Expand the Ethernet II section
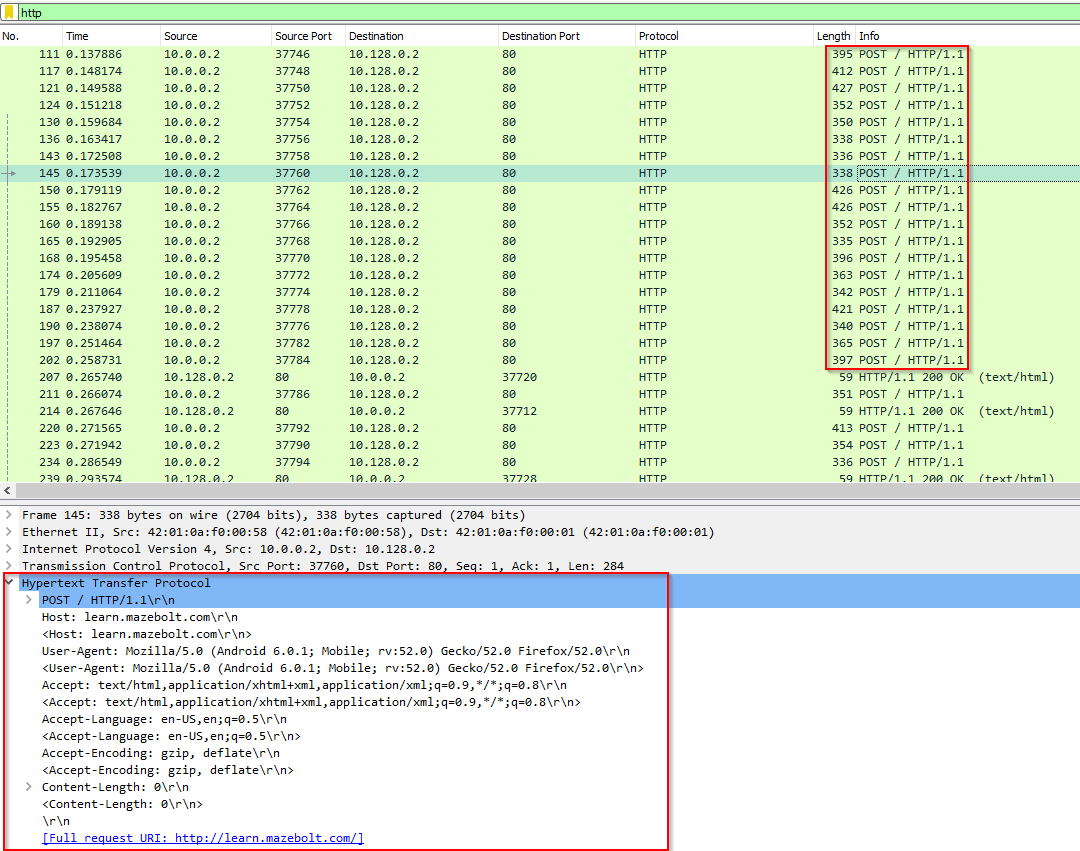The height and width of the screenshot is (851, 1080). click(9, 532)
